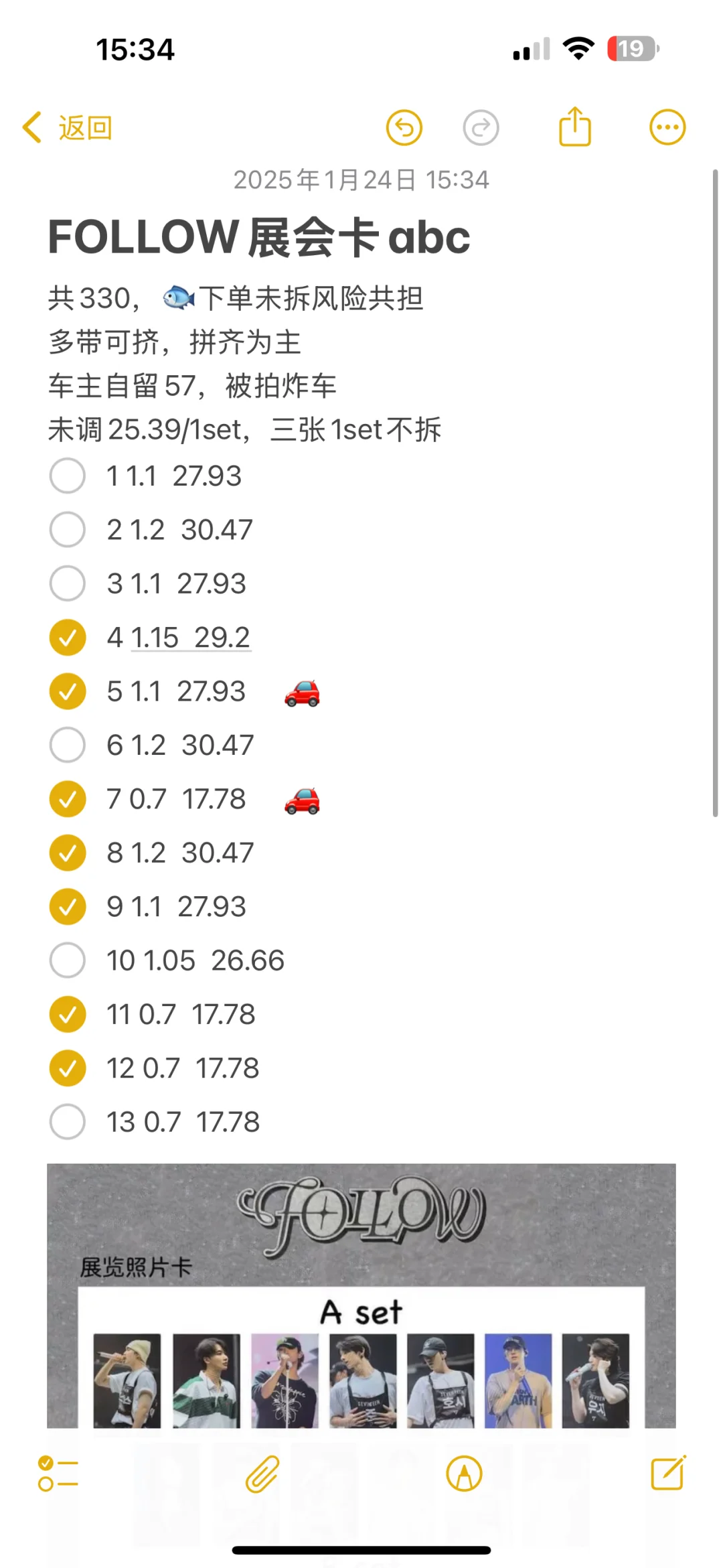Check item 13 0.7 17.78
This screenshot has width=723, height=1568.
click(68, 1122)
